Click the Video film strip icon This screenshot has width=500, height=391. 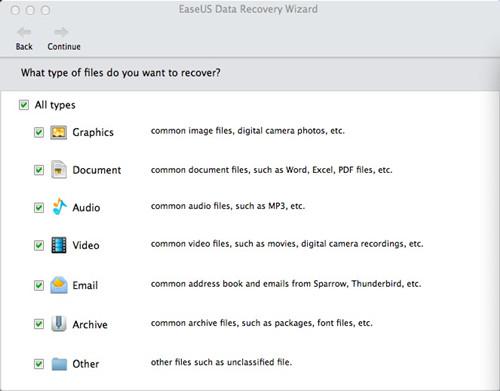59,245
